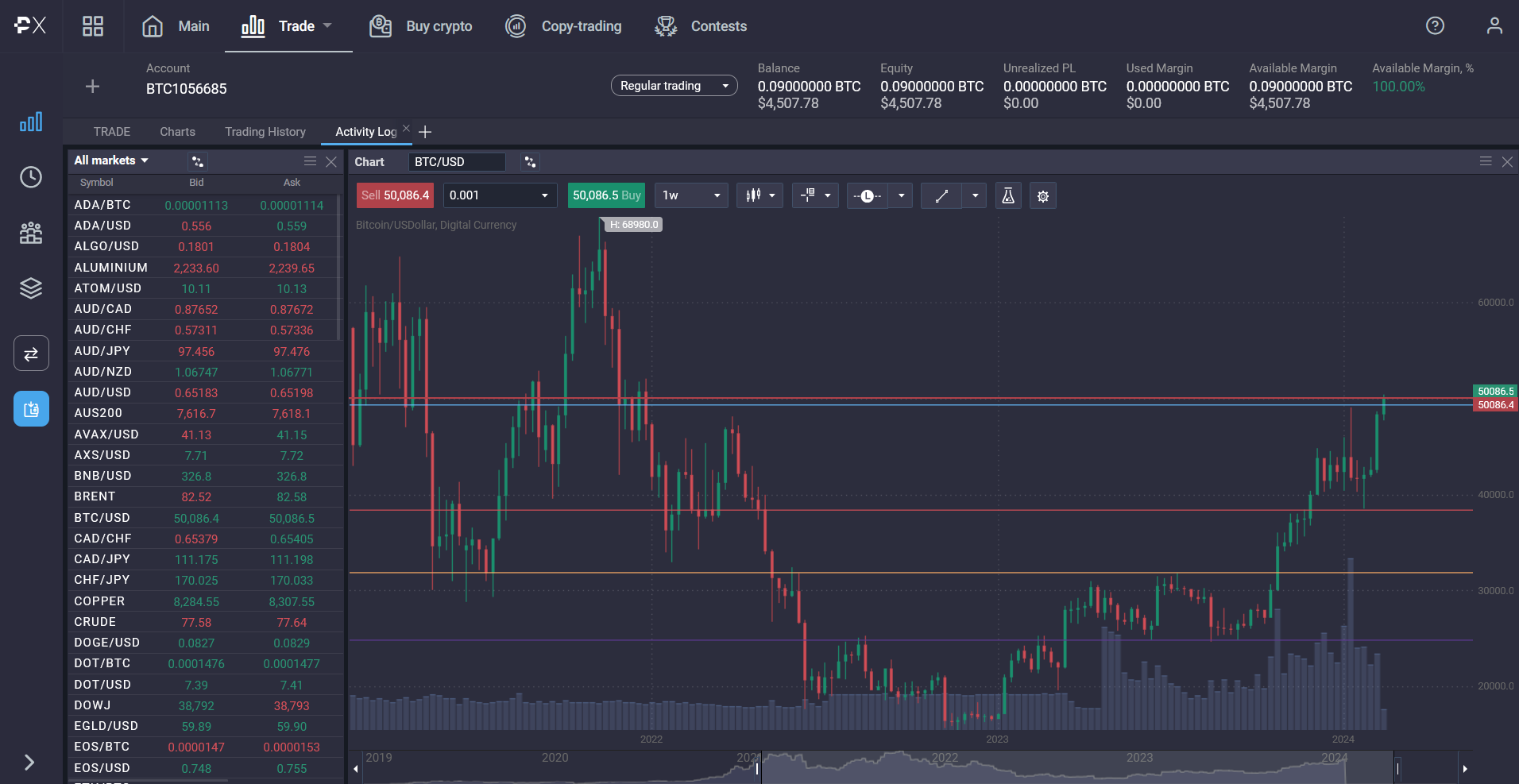1519x784 pixels.
Task: Open chart settings gear icon
Action: click(x=1043, y=195)
